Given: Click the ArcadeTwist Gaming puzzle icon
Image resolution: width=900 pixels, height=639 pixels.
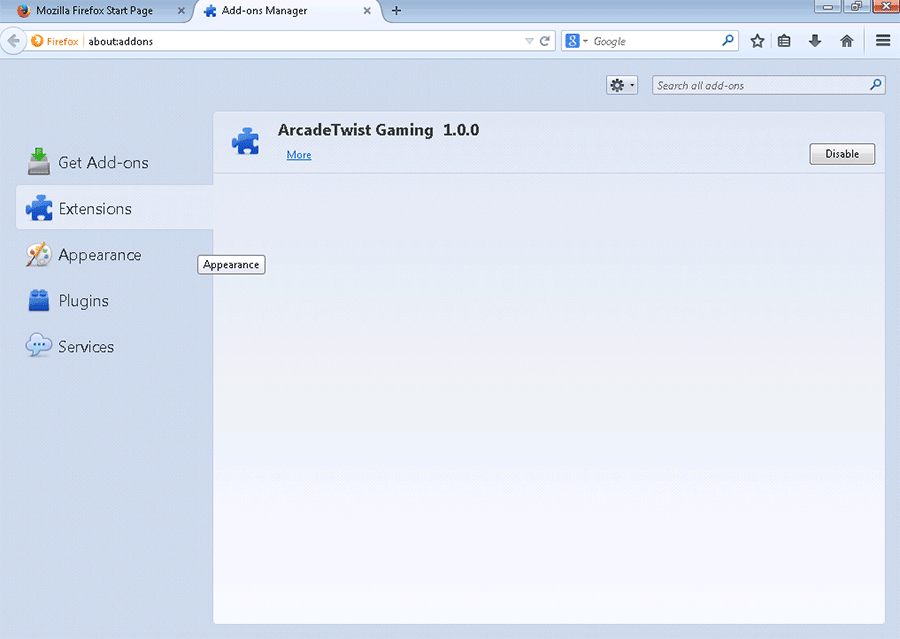Looking at the screenshot, I should (x=245, y=140).
